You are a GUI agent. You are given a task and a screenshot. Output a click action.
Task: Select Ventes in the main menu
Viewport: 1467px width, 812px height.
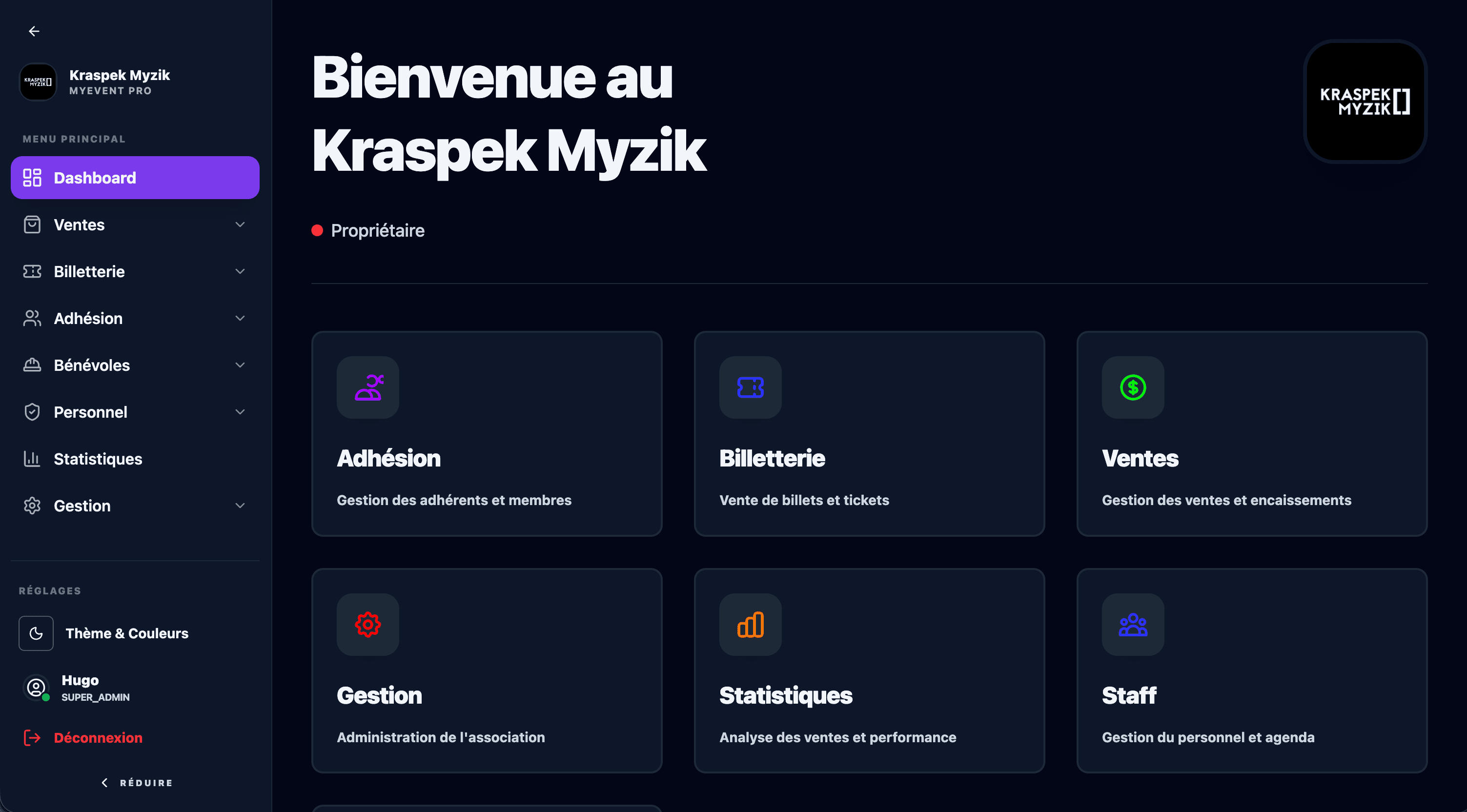[135, 224]
